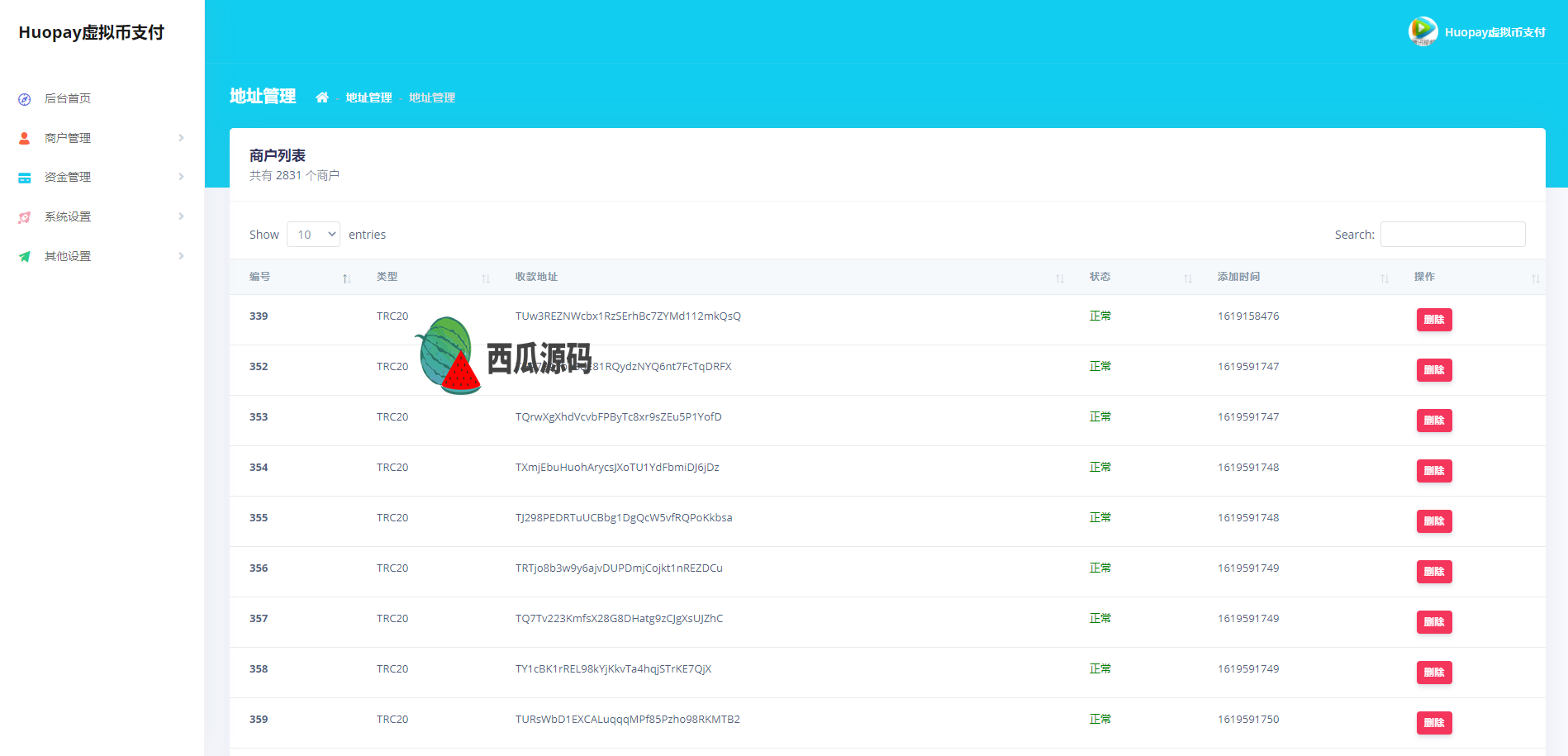Click timestamp 1619591750
Viewport: 1568px width, 756px height.
coord(1248,719)
